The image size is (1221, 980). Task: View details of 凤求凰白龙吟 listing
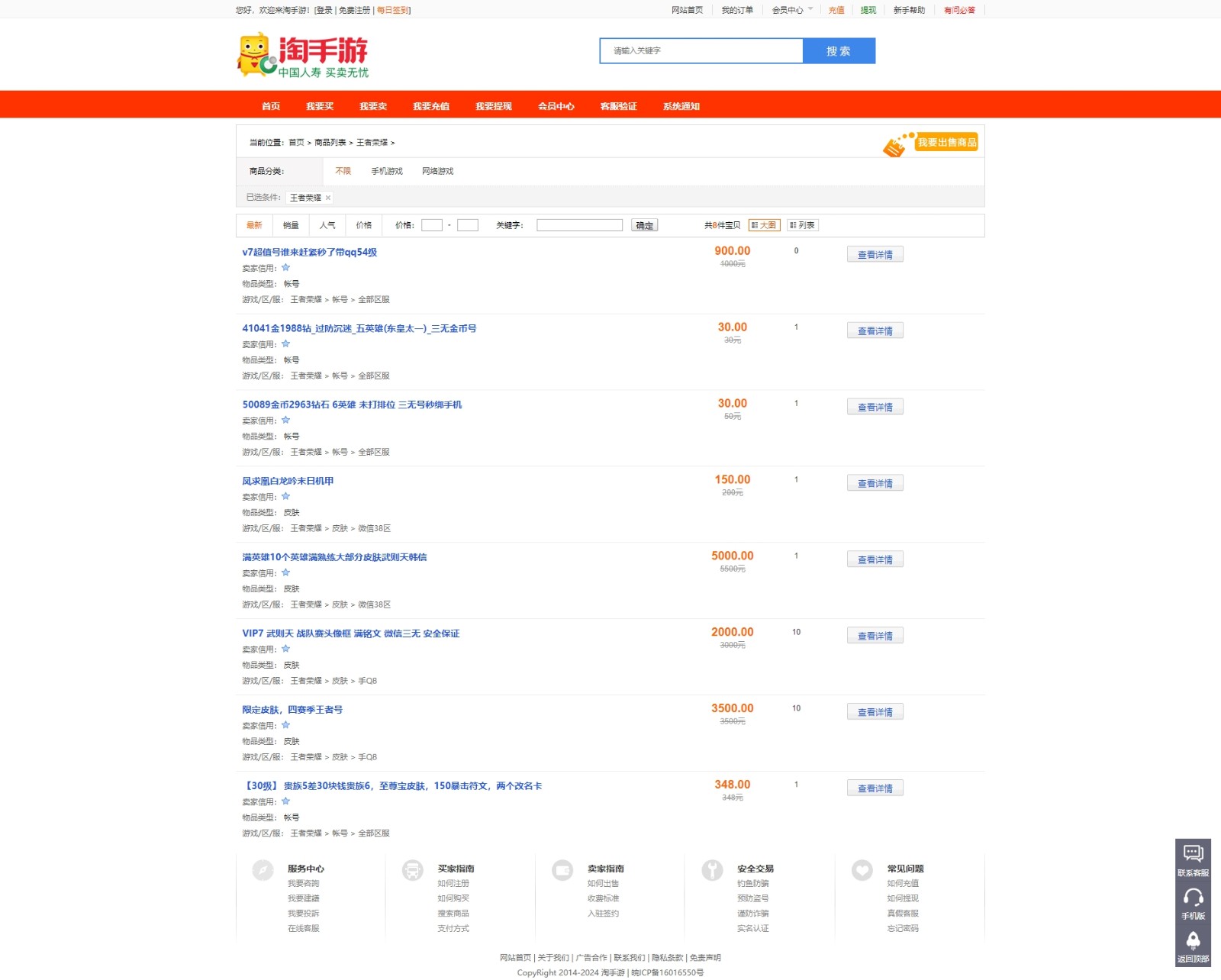click(x=875, y=483)
